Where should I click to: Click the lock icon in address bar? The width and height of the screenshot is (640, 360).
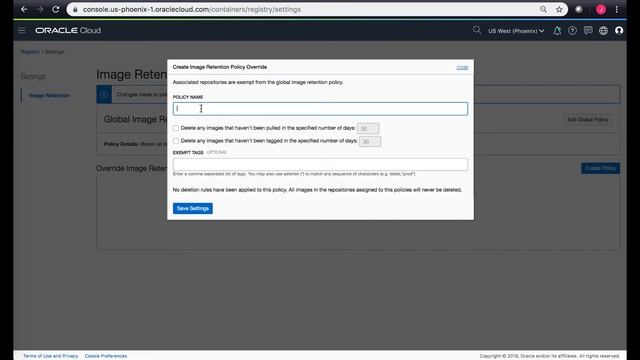[x=75, y=9]
